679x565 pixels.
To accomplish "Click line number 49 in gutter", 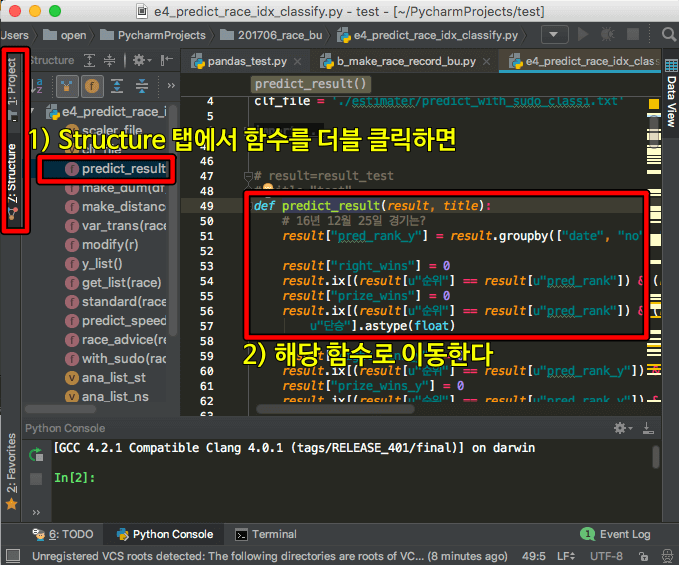I will [207, 206].
